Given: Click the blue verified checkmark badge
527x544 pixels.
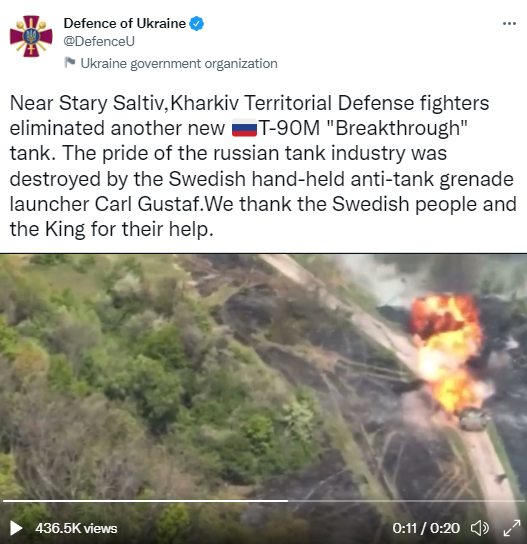Looking at the screenshot, I should (196, 24).
